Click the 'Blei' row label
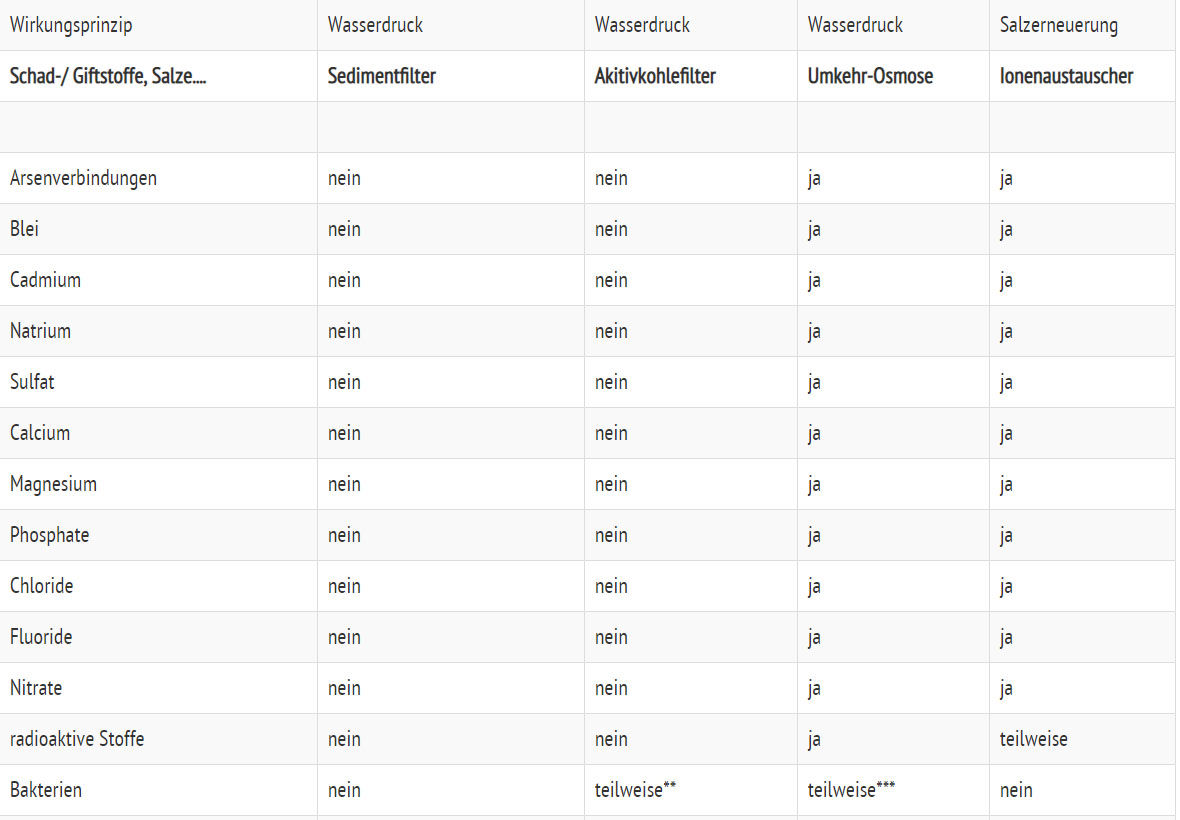The image size is (1180, 820). [x=25, y=229]
